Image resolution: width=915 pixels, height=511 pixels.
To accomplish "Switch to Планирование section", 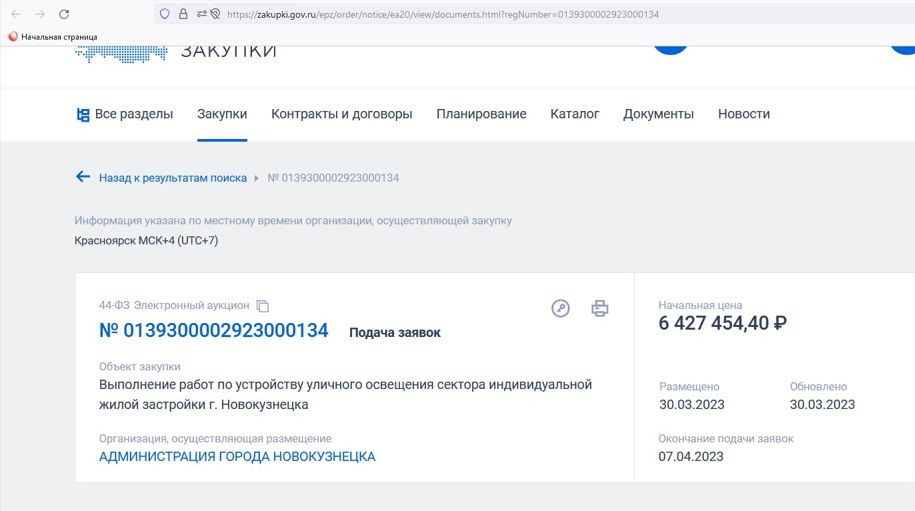I will point(481,114).
